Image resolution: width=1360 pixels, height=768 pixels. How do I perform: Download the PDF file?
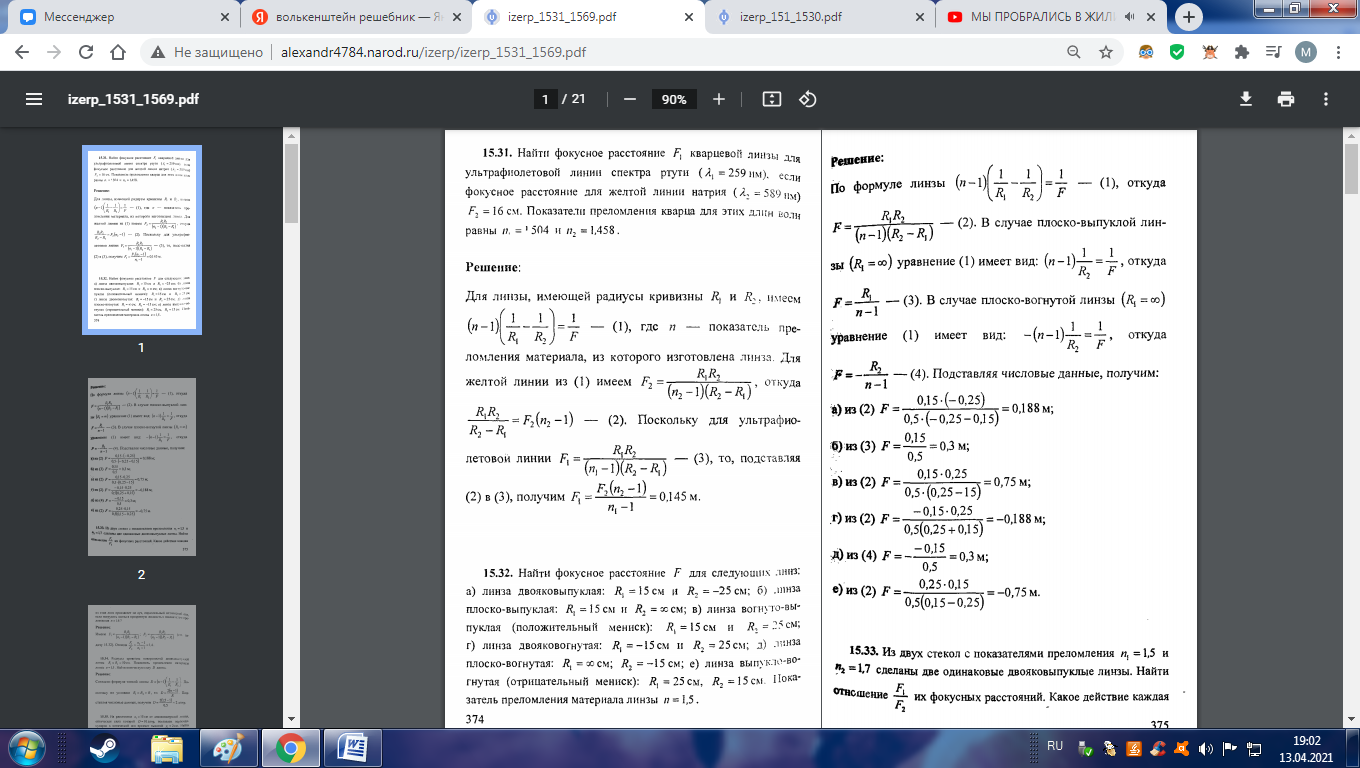pos(1246,99)
